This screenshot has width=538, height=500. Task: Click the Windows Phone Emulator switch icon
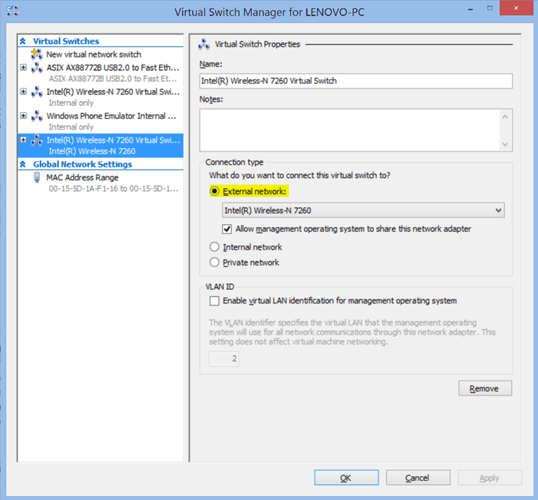(37, 116)
